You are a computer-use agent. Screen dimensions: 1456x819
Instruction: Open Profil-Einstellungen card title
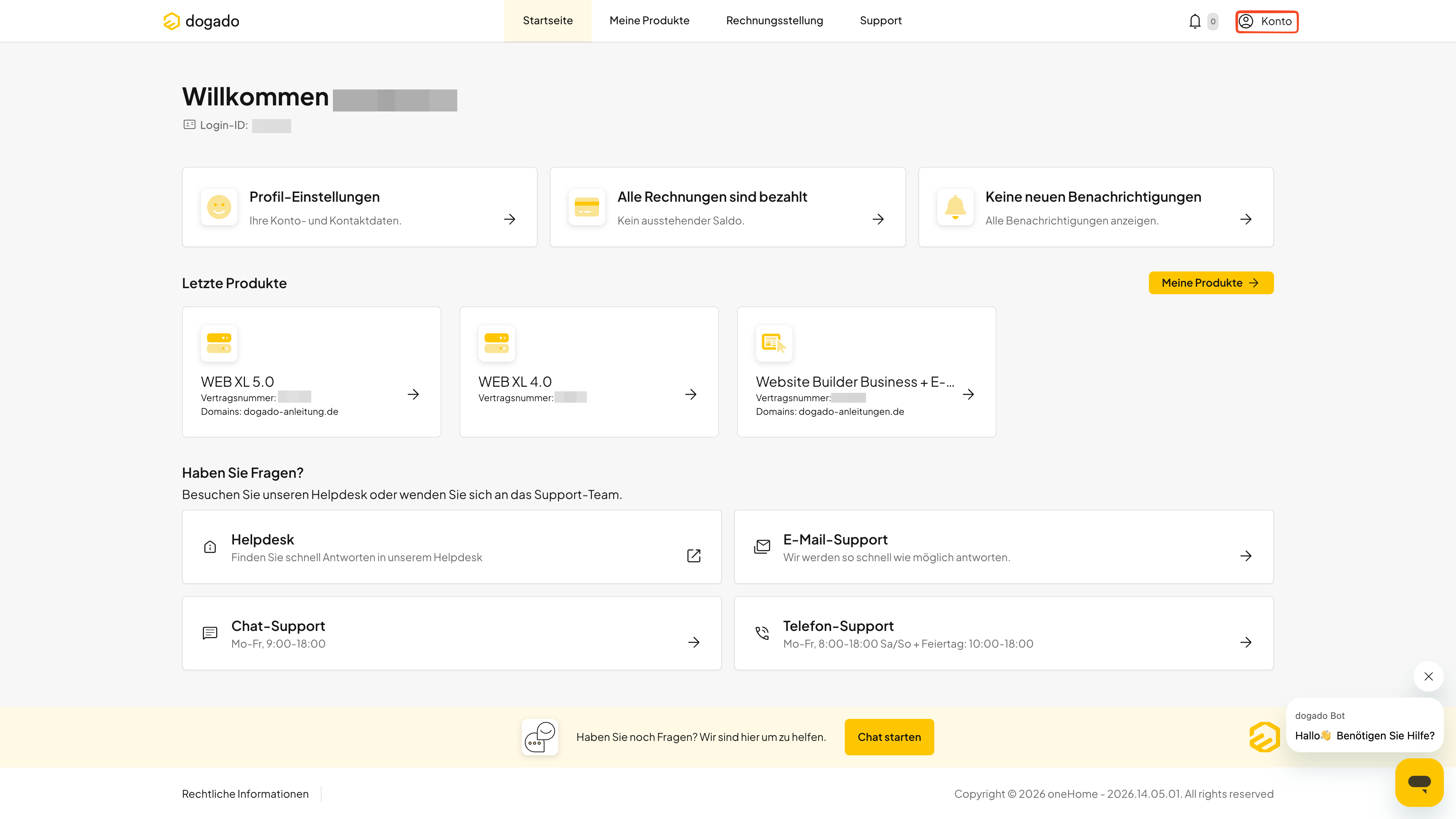(x=314, y=197)
